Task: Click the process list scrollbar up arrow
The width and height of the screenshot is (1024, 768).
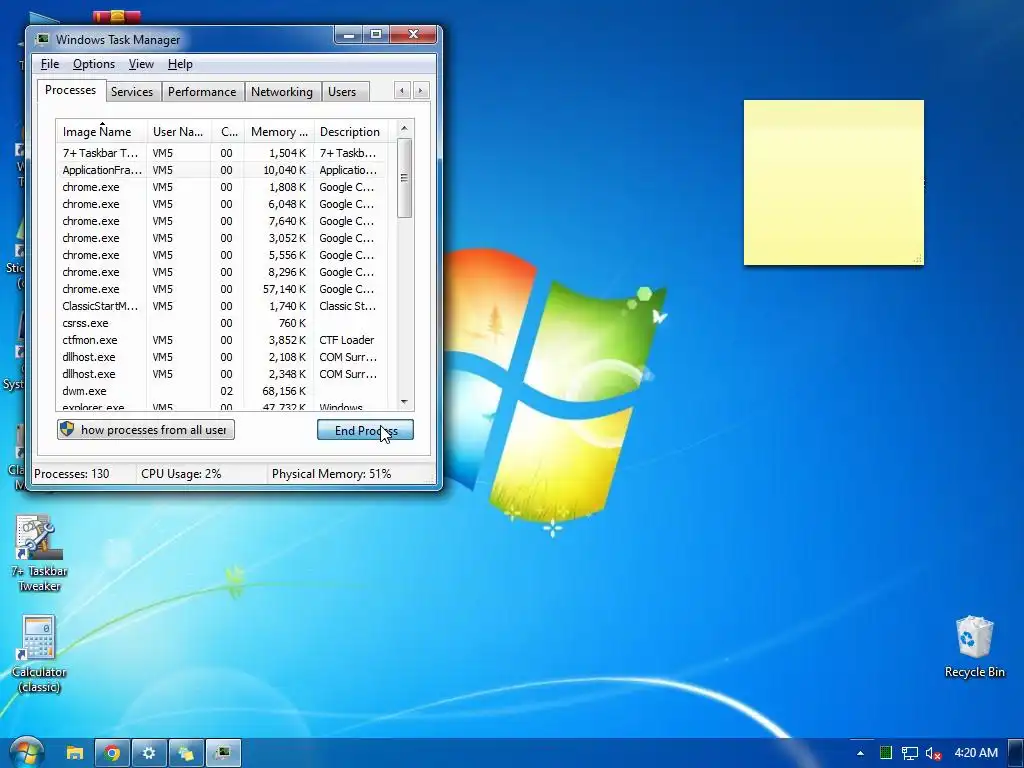Action: [x=404, y=128]
